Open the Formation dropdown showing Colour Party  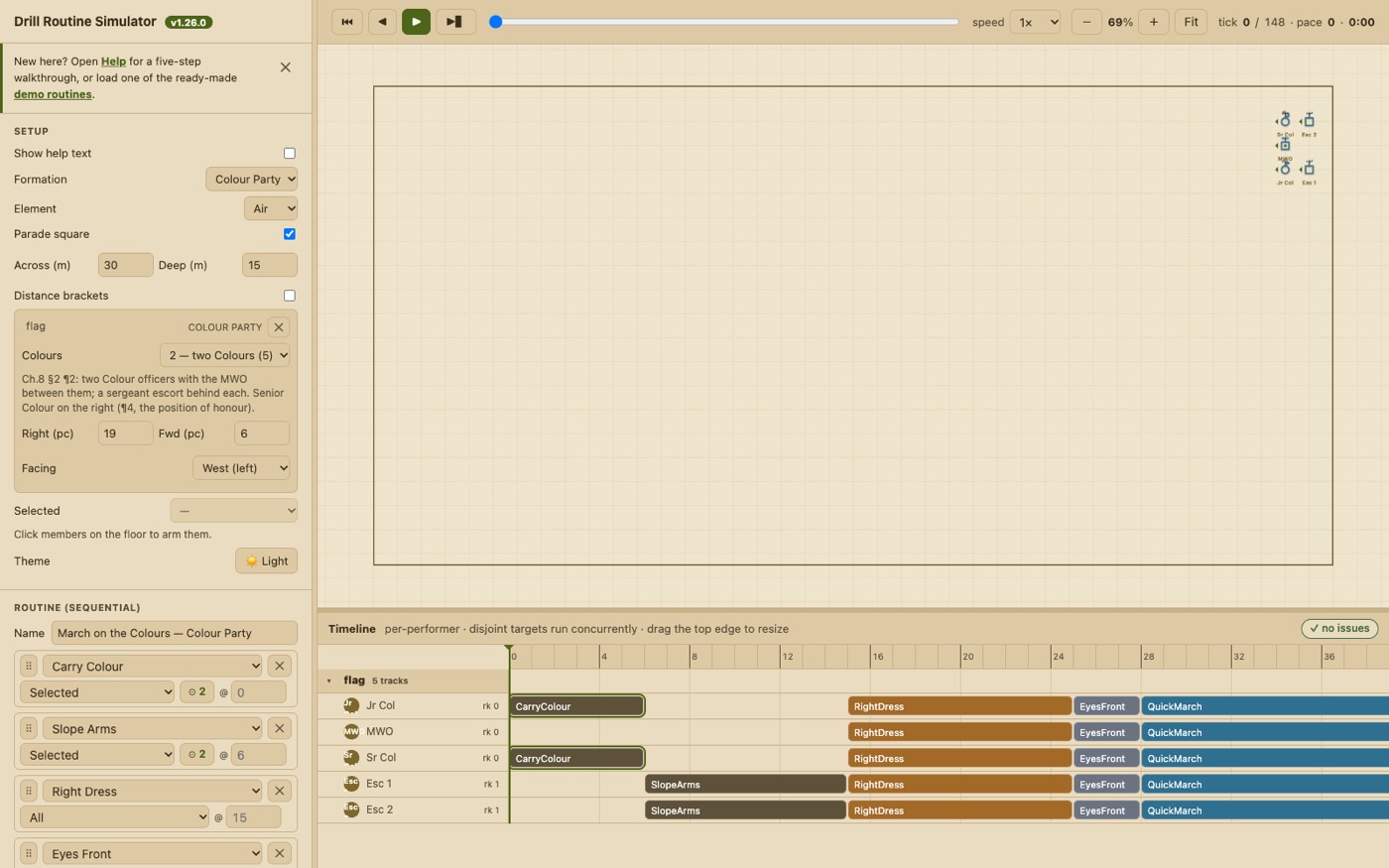pyautogui.click(x=251, y=180)
